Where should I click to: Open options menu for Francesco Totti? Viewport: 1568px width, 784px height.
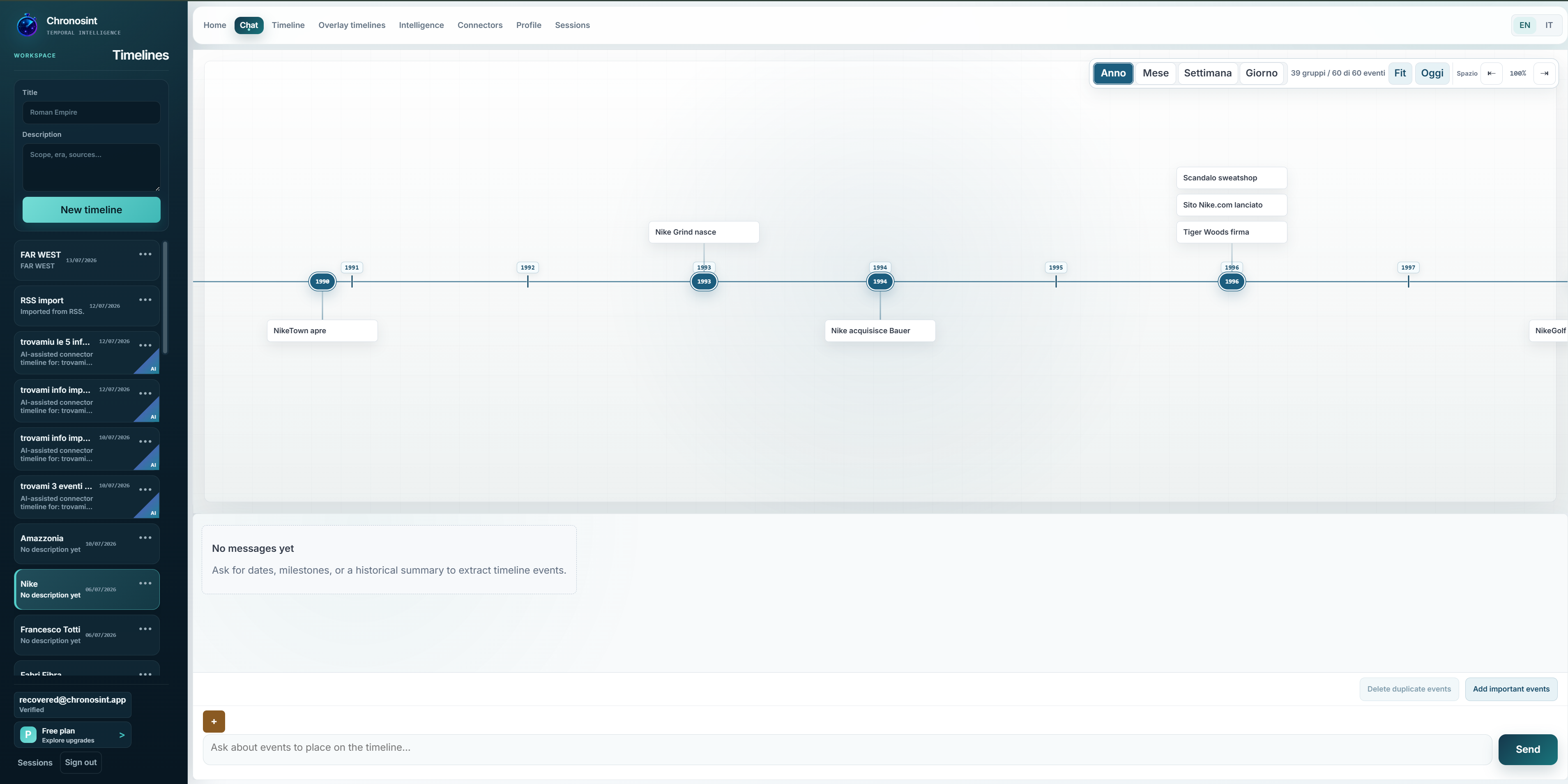(145, 629)
